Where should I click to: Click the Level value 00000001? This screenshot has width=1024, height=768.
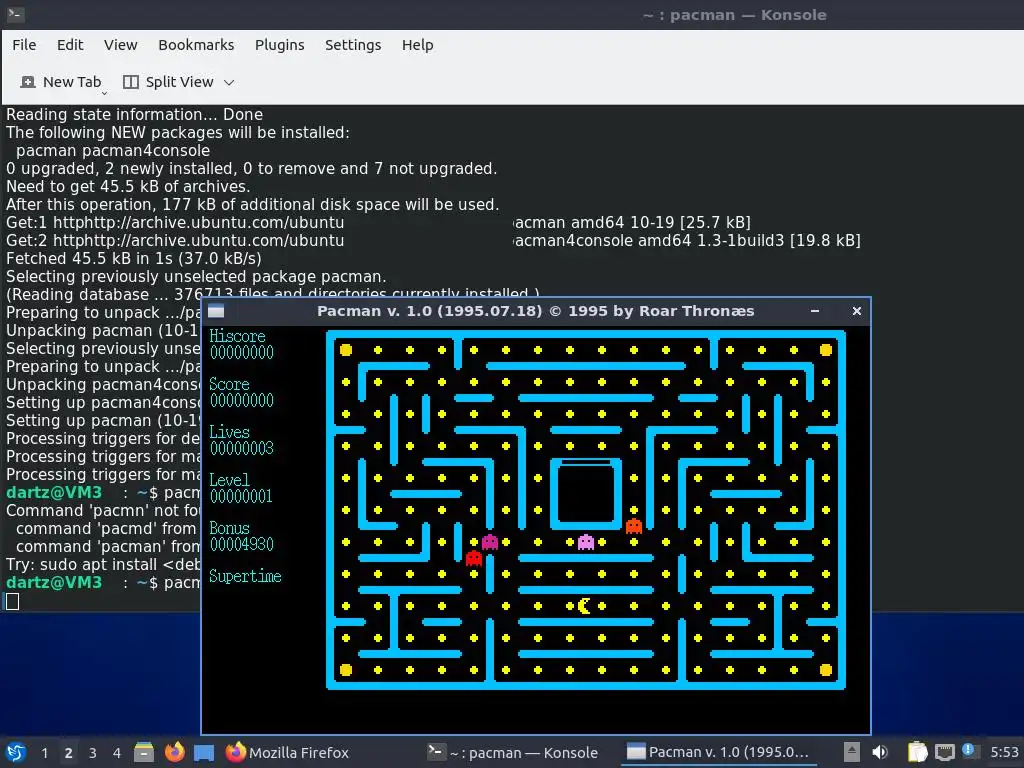[x=241, y=496]
